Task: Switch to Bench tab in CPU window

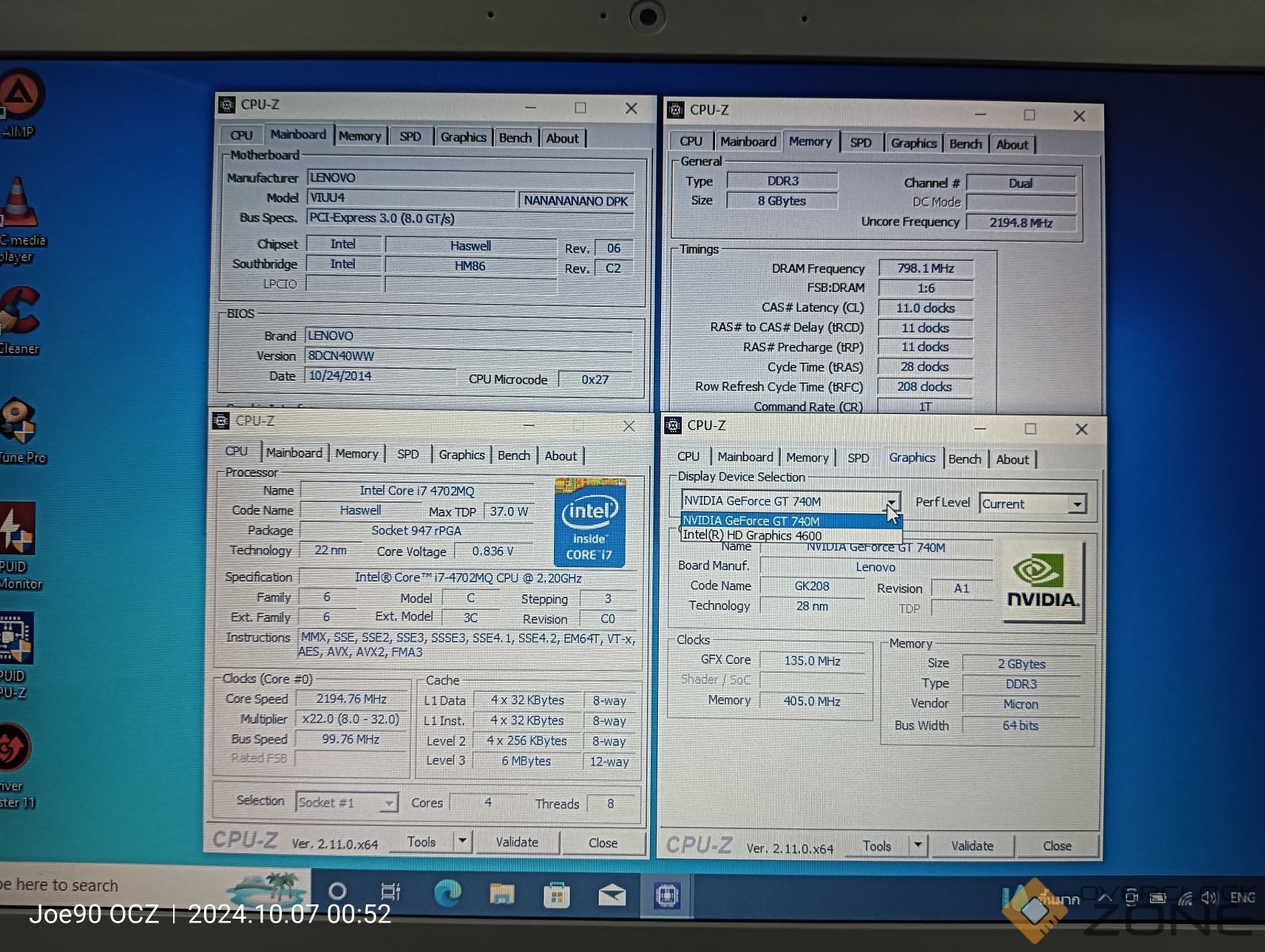Action: tap(513, 455)
